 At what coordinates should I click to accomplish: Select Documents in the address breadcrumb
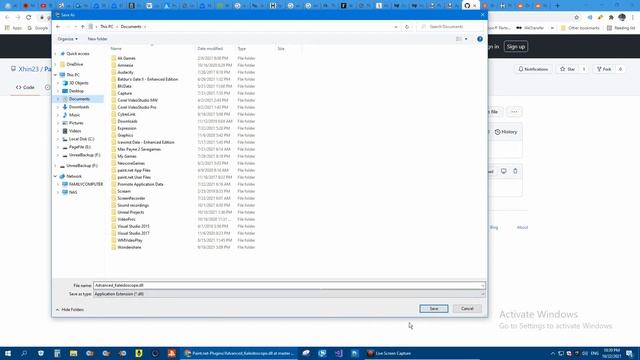[x=131, y=27]
